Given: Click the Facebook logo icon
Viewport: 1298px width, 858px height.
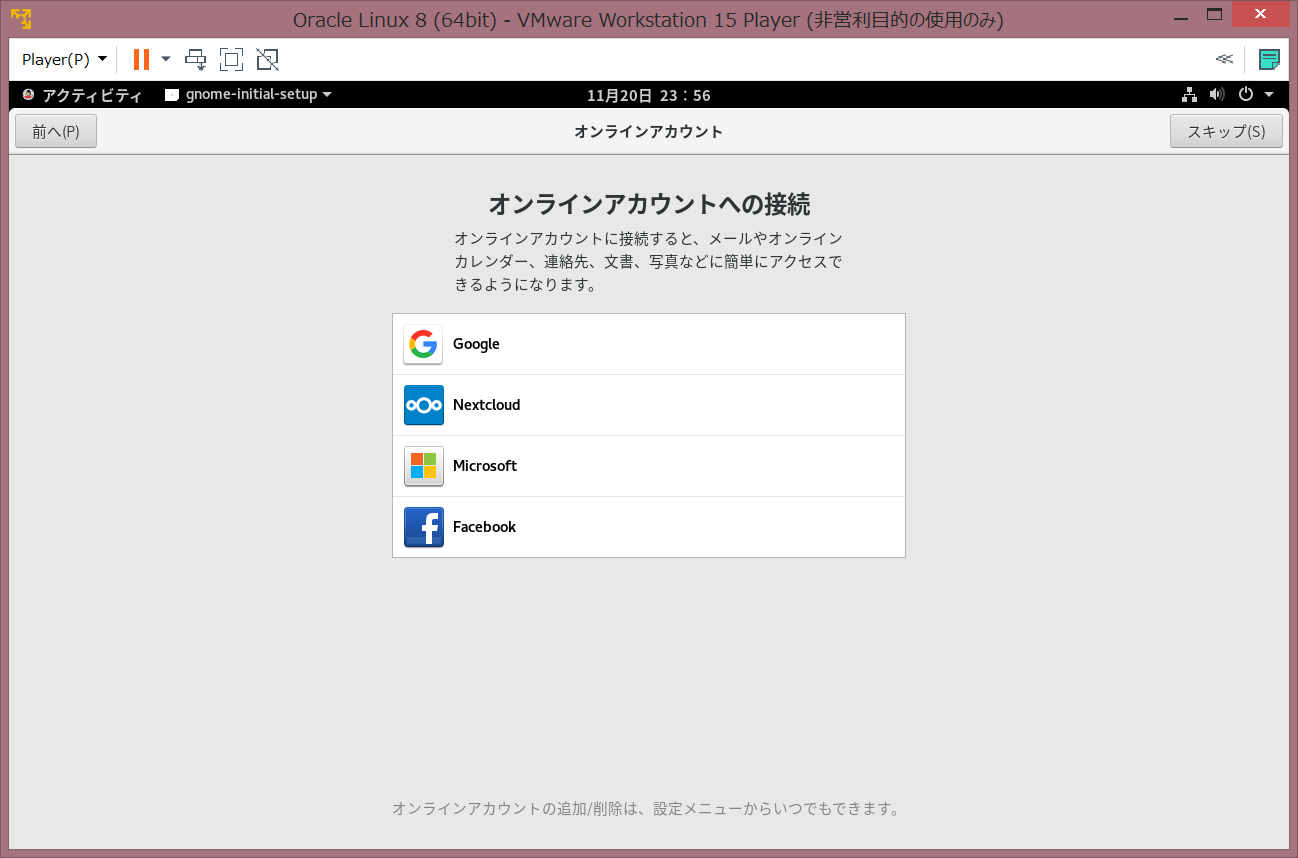Looking at the screenshot, I should click(423, 527).
